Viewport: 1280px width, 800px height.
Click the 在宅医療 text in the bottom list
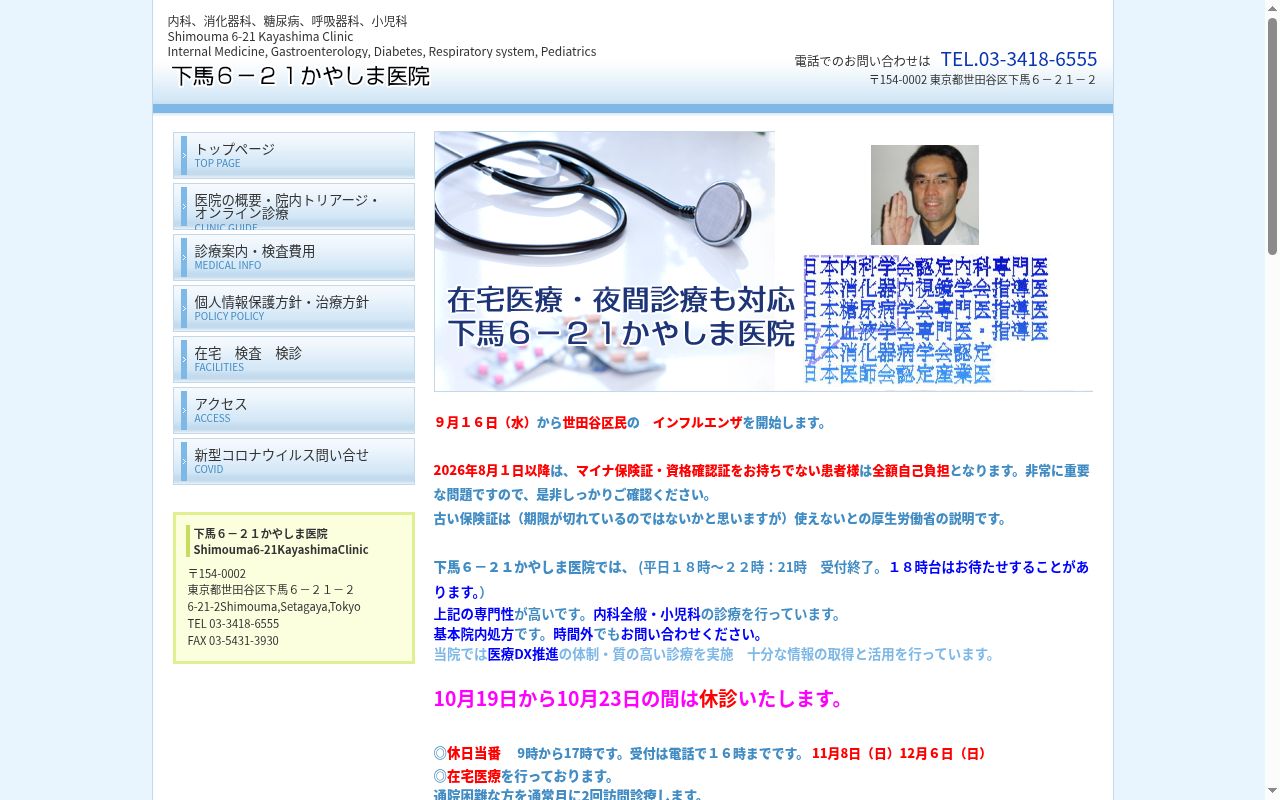pos(474,776)
